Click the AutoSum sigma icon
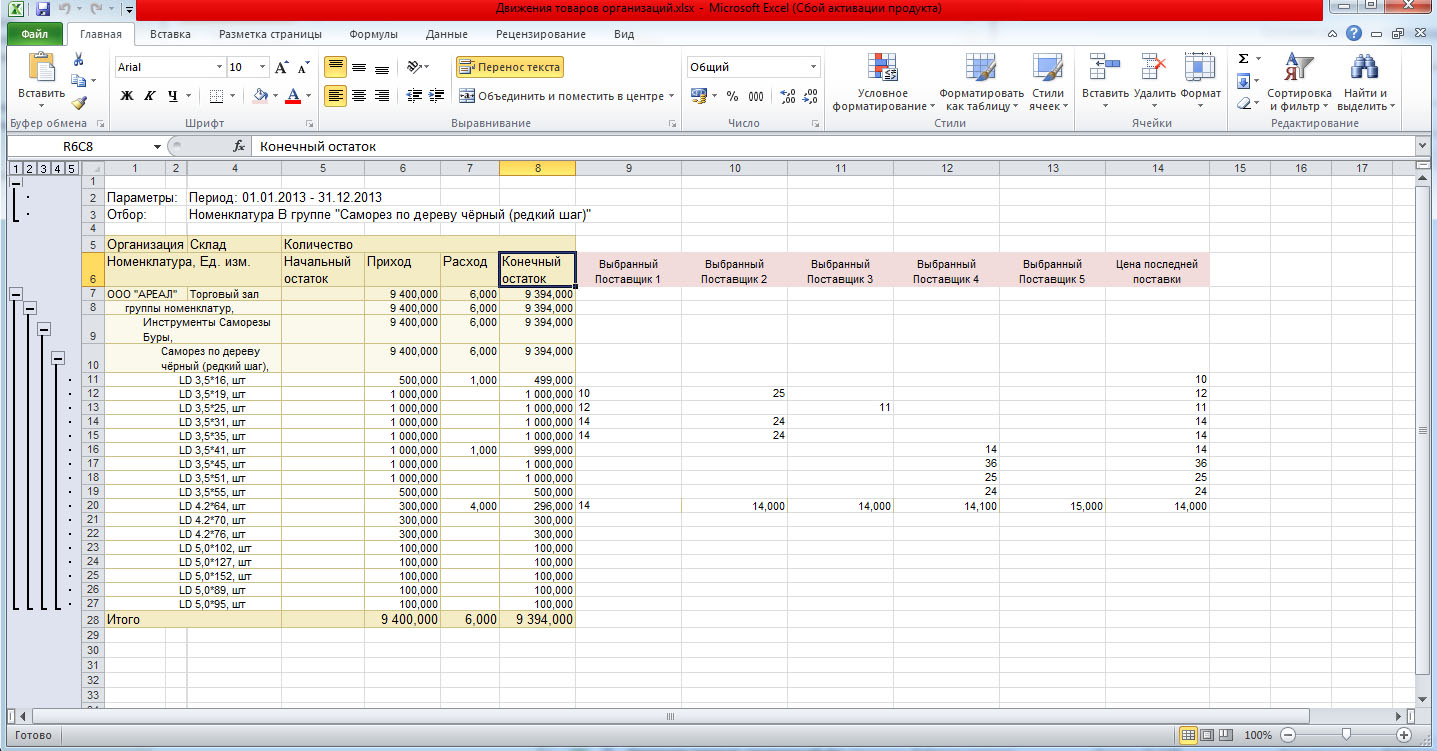 pyautogui.click(x=1243, y=59)
